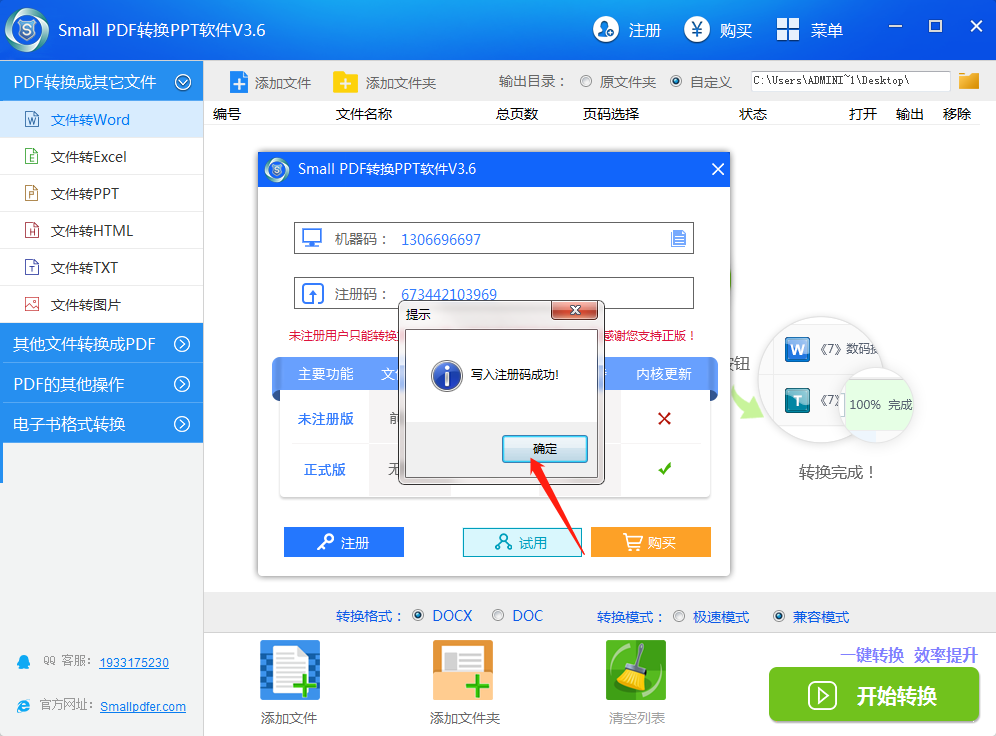Open the 清空列表 (clear list) icon

tap(636, 669)
